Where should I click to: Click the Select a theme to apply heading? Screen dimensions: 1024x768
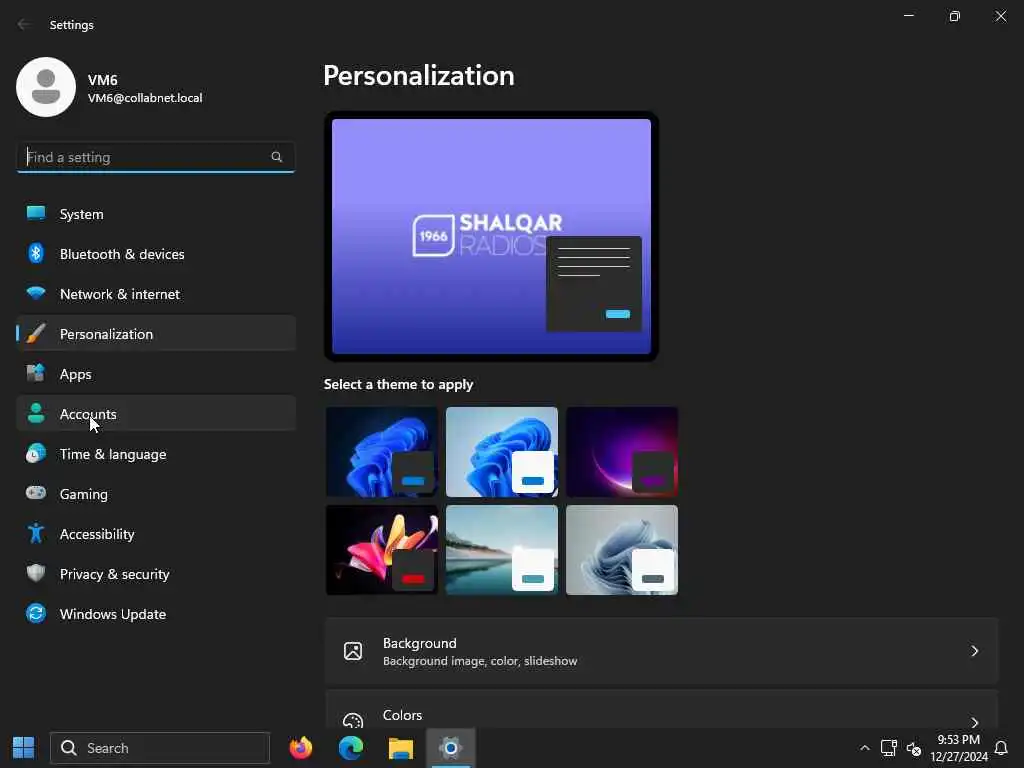pos(398,384)
